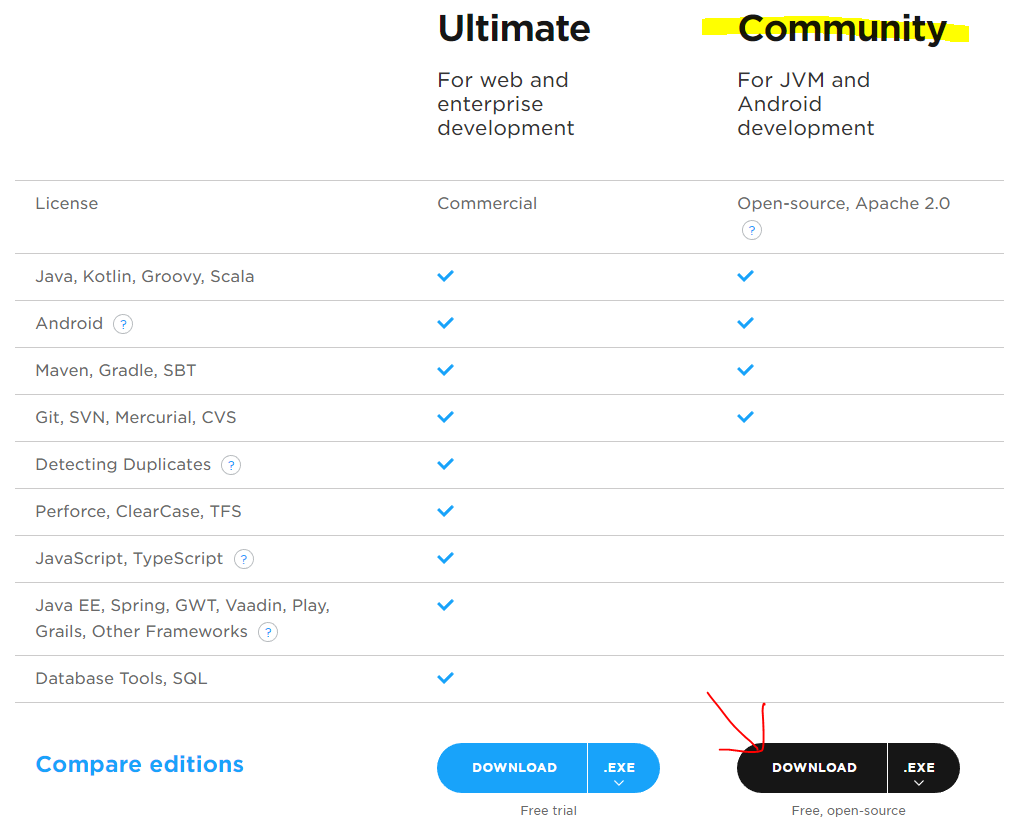Select the Open-source, Apache 2.0 text
1026x824 pixels.
843,204
